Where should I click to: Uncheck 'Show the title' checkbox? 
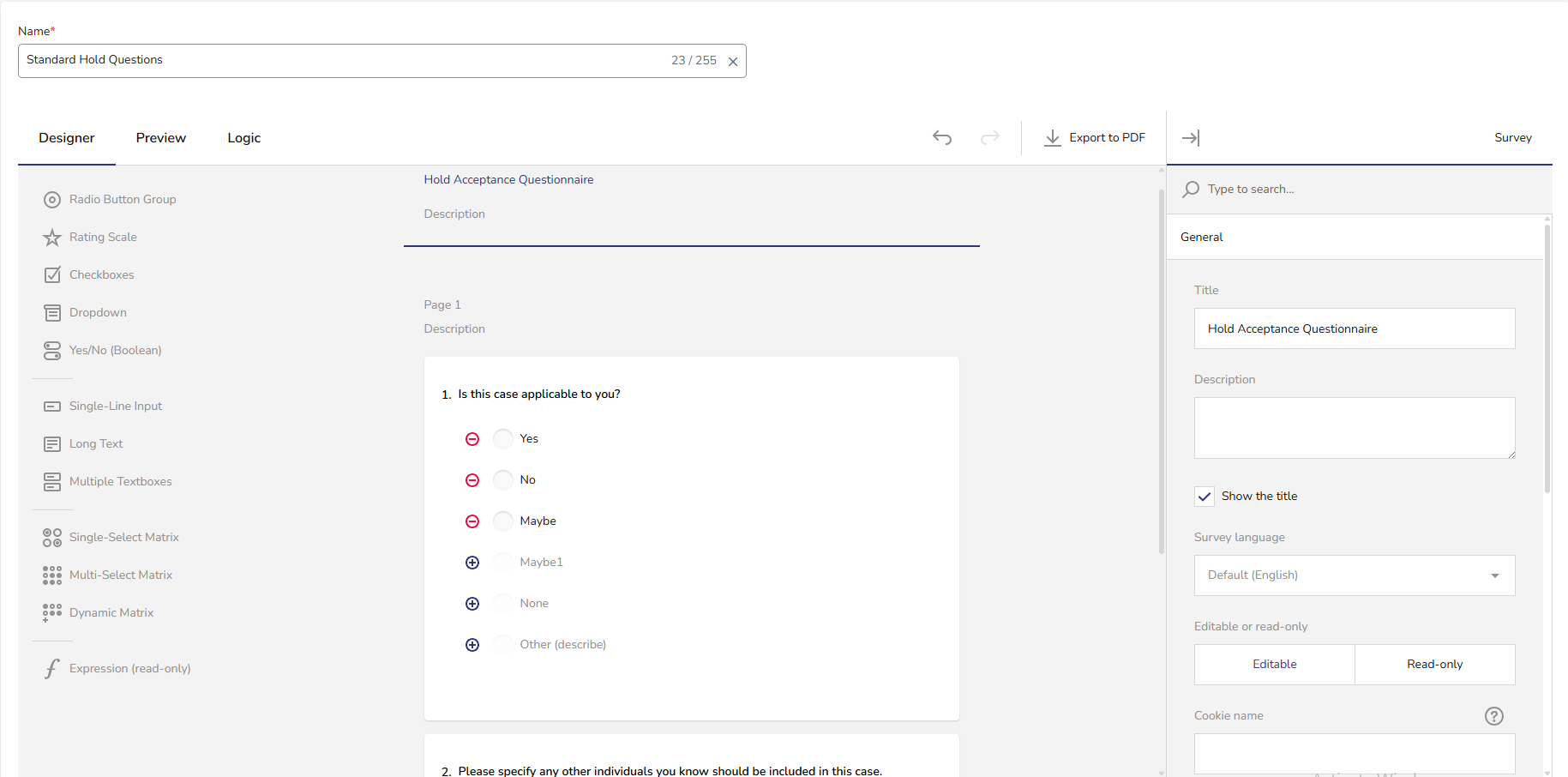pos(1205,497)
